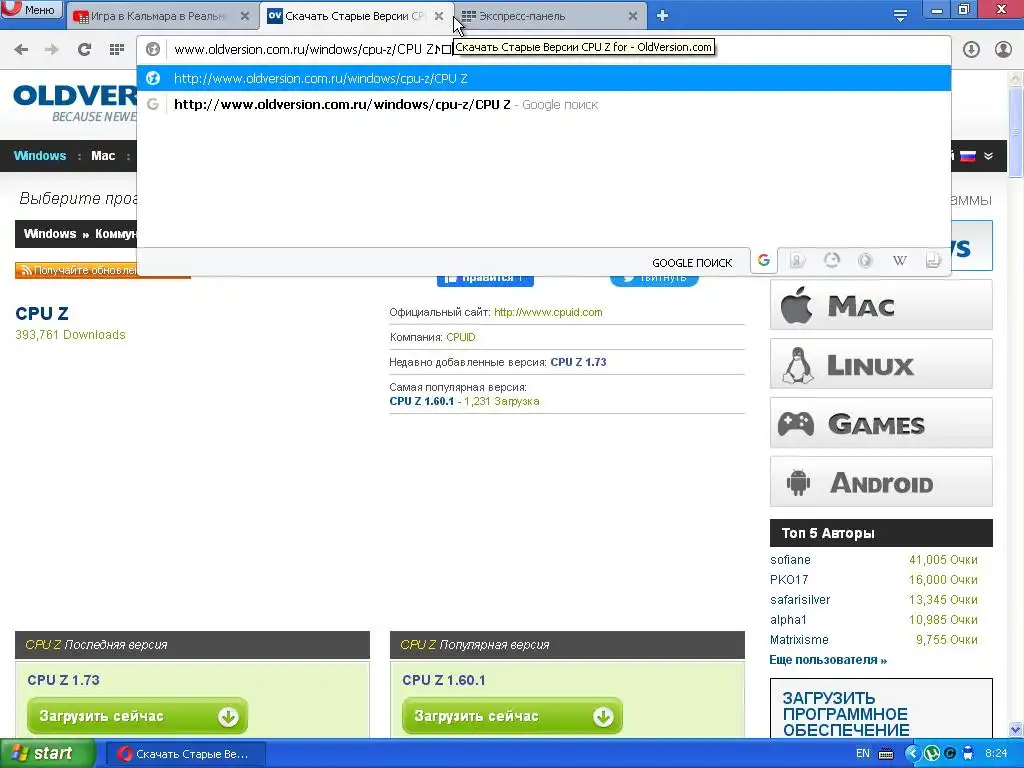Screen dimensions: 1024x768
Task: Click the EN language indicator in taskbar
Action: pyautogui.click(x=863, y=754)
